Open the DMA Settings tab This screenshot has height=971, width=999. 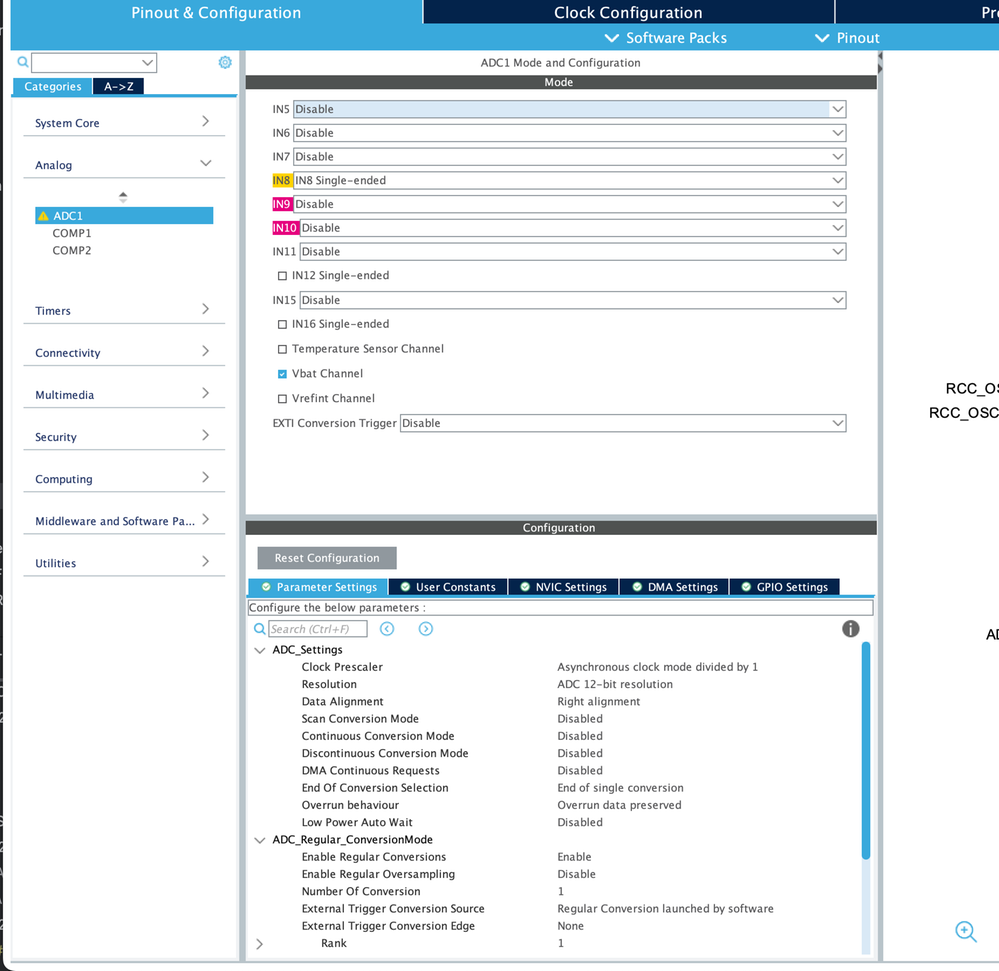tap(674, 587)
